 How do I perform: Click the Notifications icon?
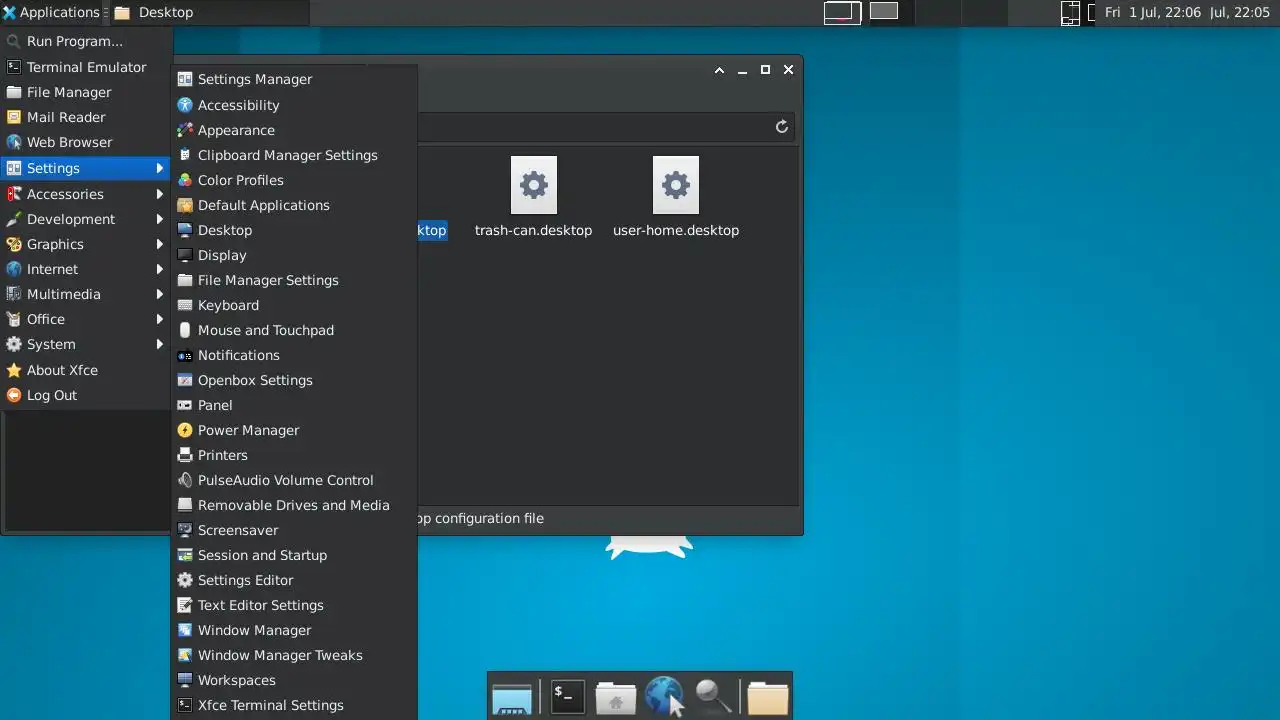coord(184,355)
